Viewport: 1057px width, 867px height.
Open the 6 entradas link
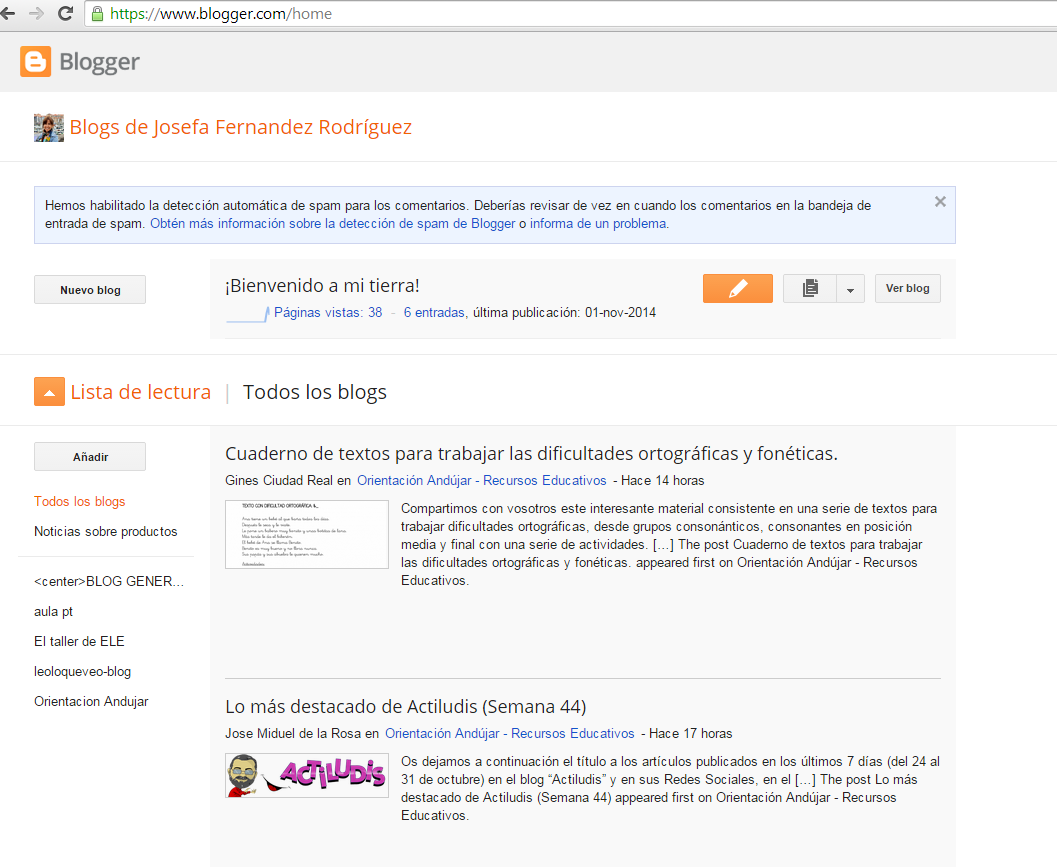tap(434, 313)
